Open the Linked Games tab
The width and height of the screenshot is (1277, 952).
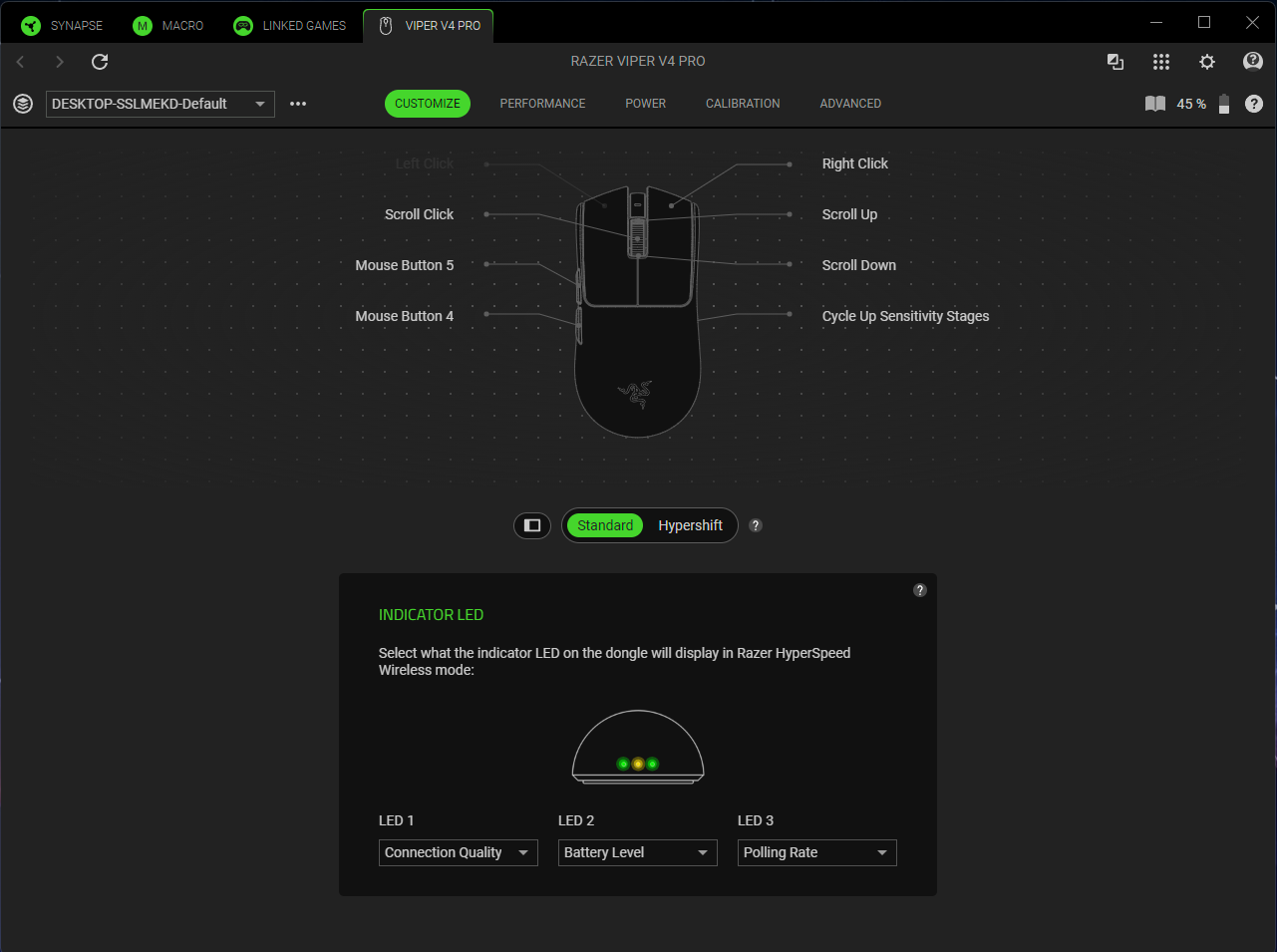[290, 26]
